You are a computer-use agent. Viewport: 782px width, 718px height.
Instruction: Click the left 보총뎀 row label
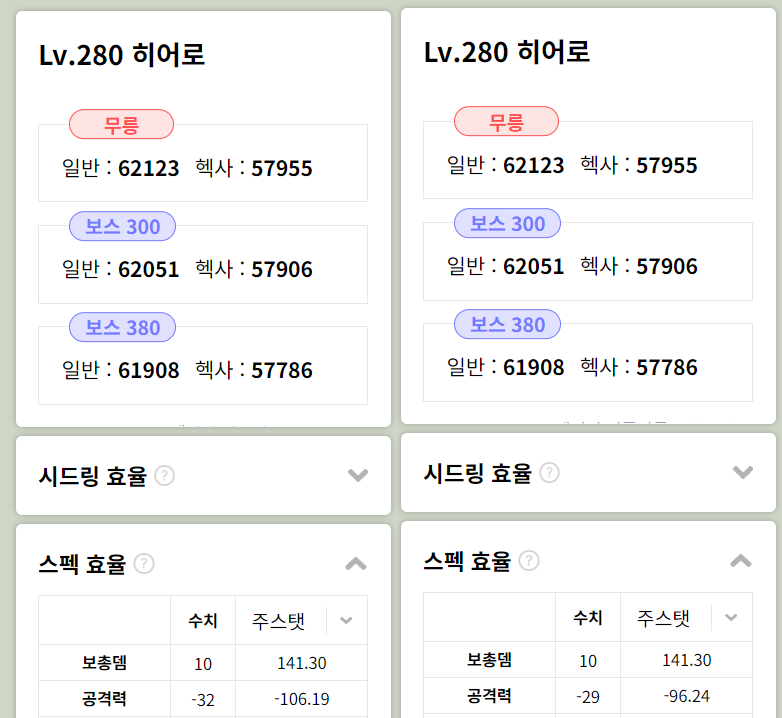pos(104,663)
